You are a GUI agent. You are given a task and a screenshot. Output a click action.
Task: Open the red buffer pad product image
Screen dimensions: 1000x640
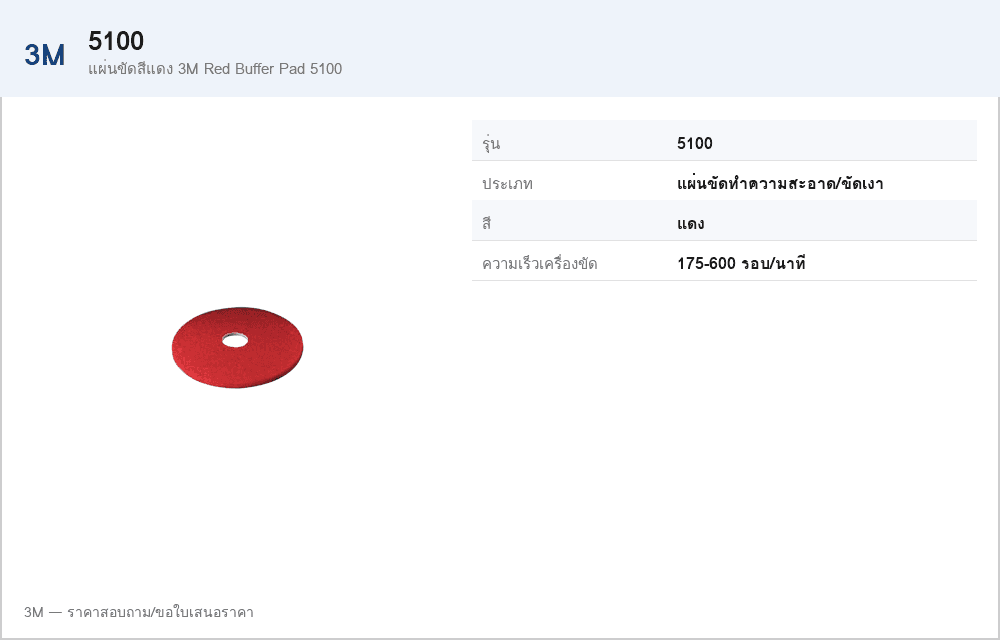[x=237, y=347]
